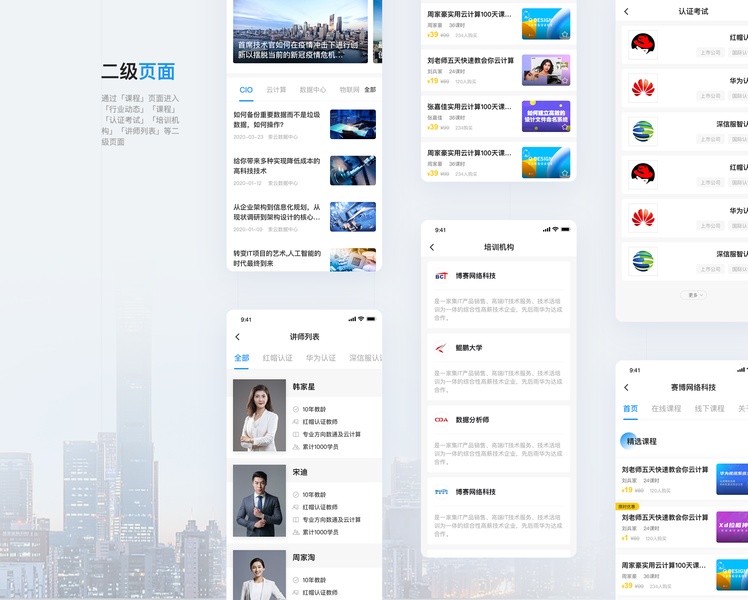
Task: Open instructor 韩家星's portrait photo
Action: coord(260,415)
